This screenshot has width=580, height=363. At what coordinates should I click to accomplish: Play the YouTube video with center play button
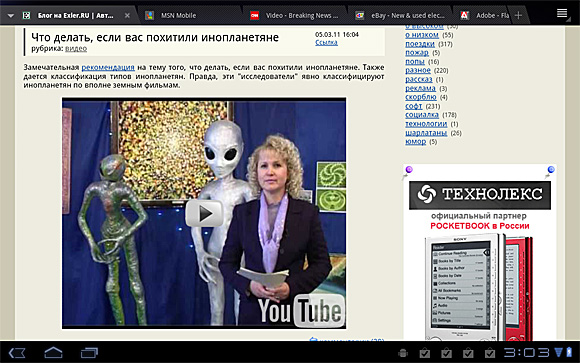coord(204,214)
